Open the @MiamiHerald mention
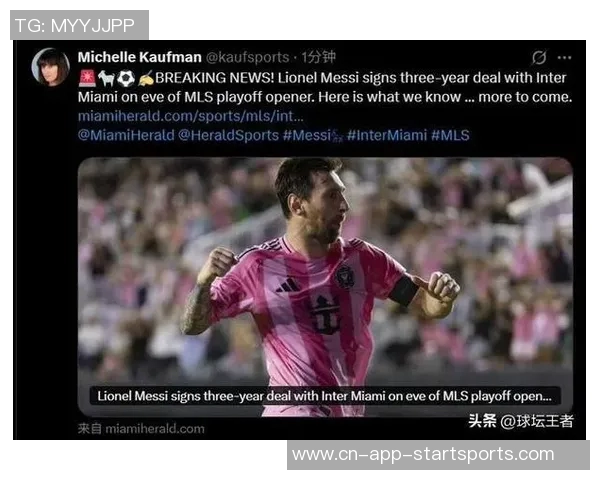 pos(126,136)
